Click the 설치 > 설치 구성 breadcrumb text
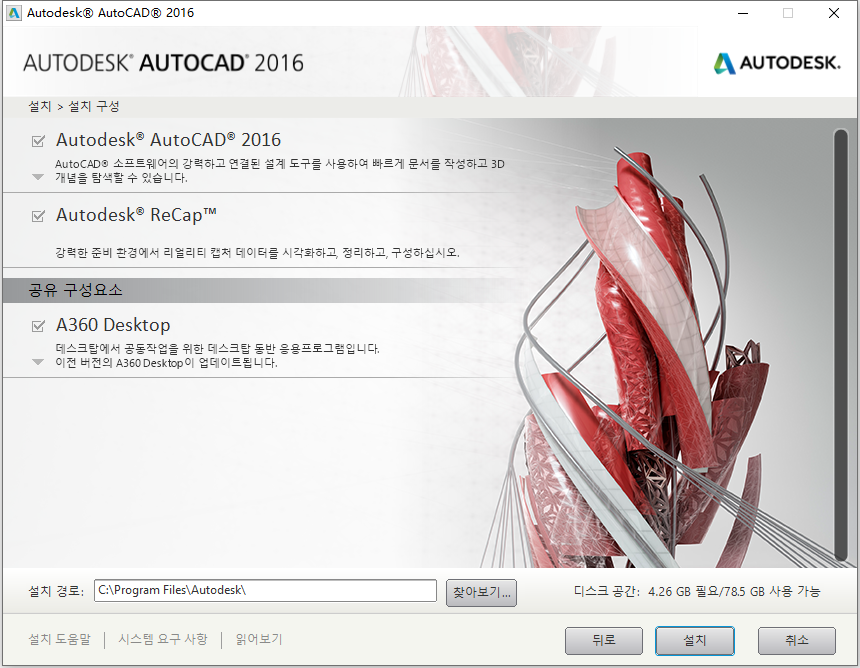 (73, 106)
